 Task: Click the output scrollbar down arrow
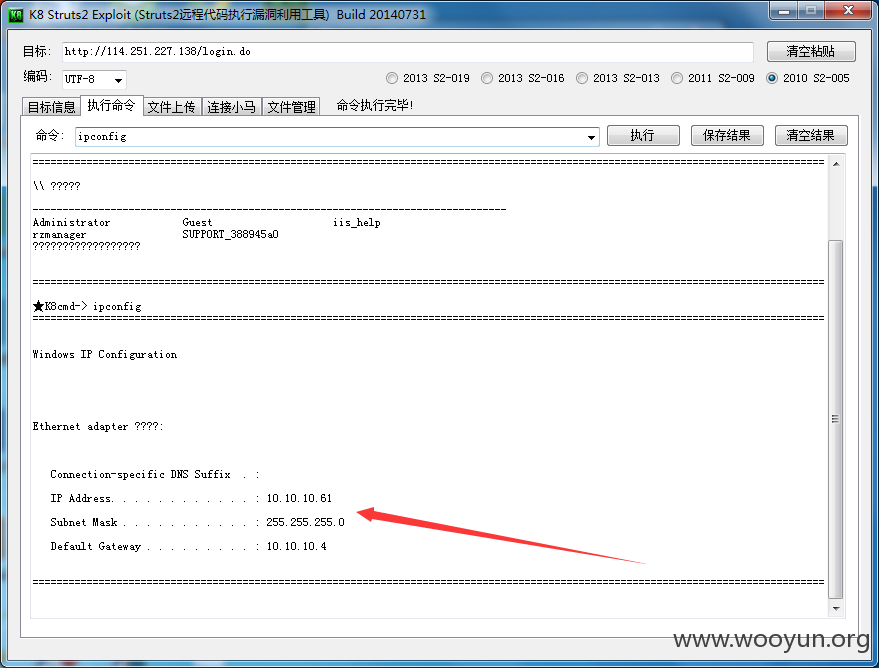click(836, 609)
